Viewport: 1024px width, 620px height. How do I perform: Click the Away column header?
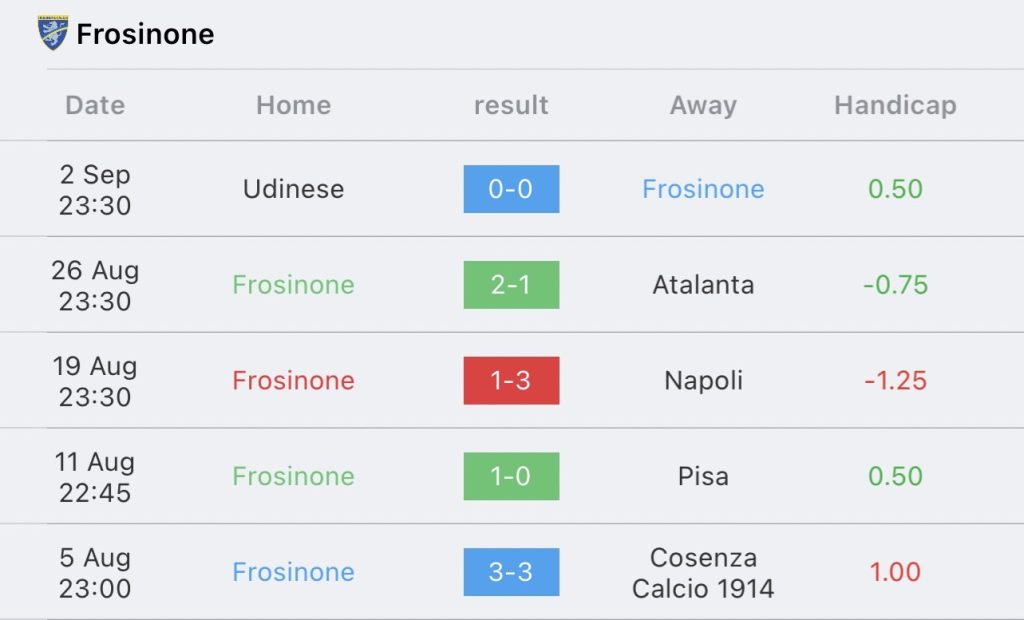click(x=703, y=105)
